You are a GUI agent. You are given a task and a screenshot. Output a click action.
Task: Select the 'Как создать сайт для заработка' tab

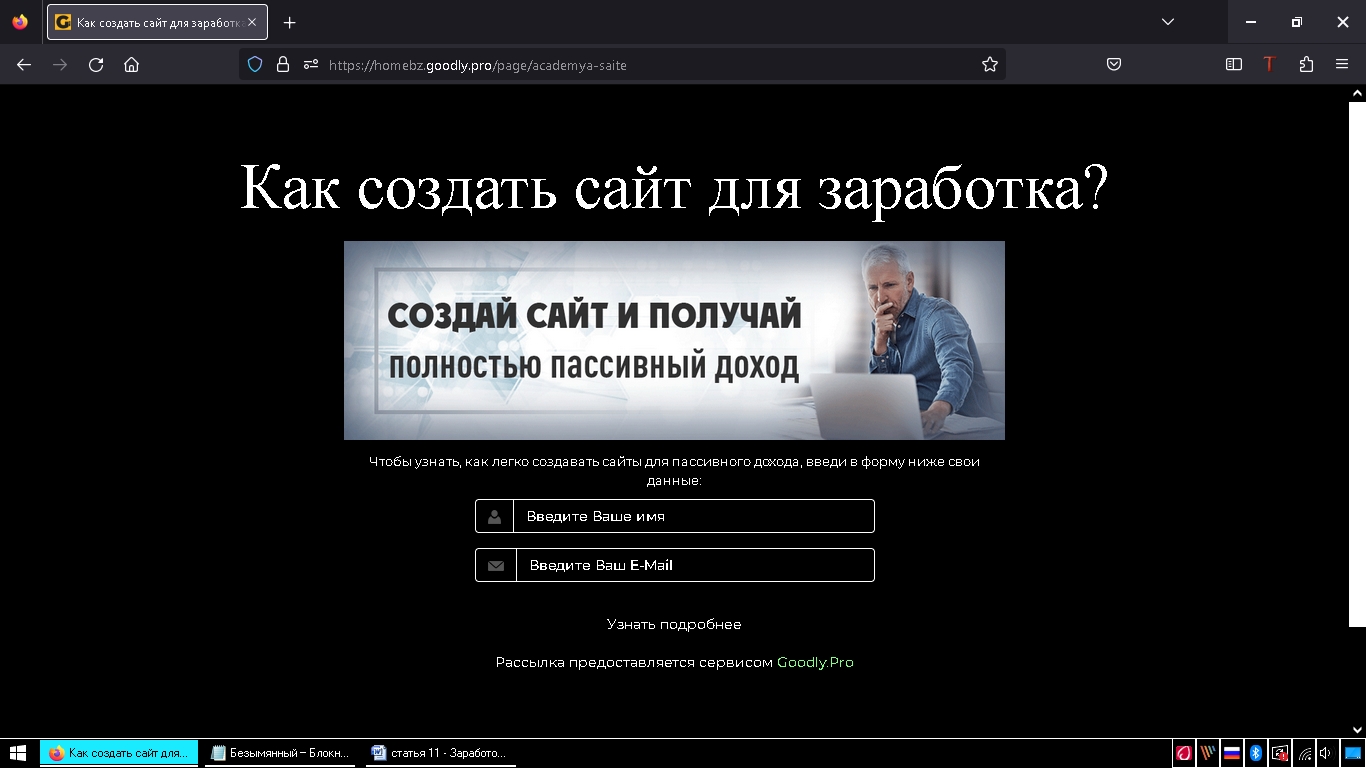[x=157, y=22]
